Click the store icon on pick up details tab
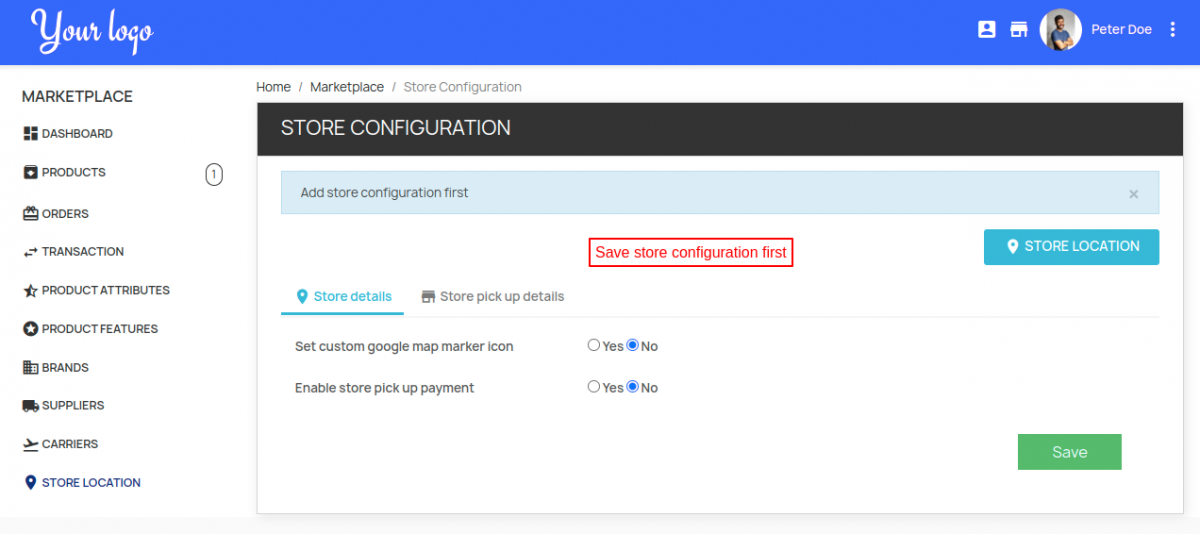This screenshot has width=1200, height=534. click(x=429, y=297)
